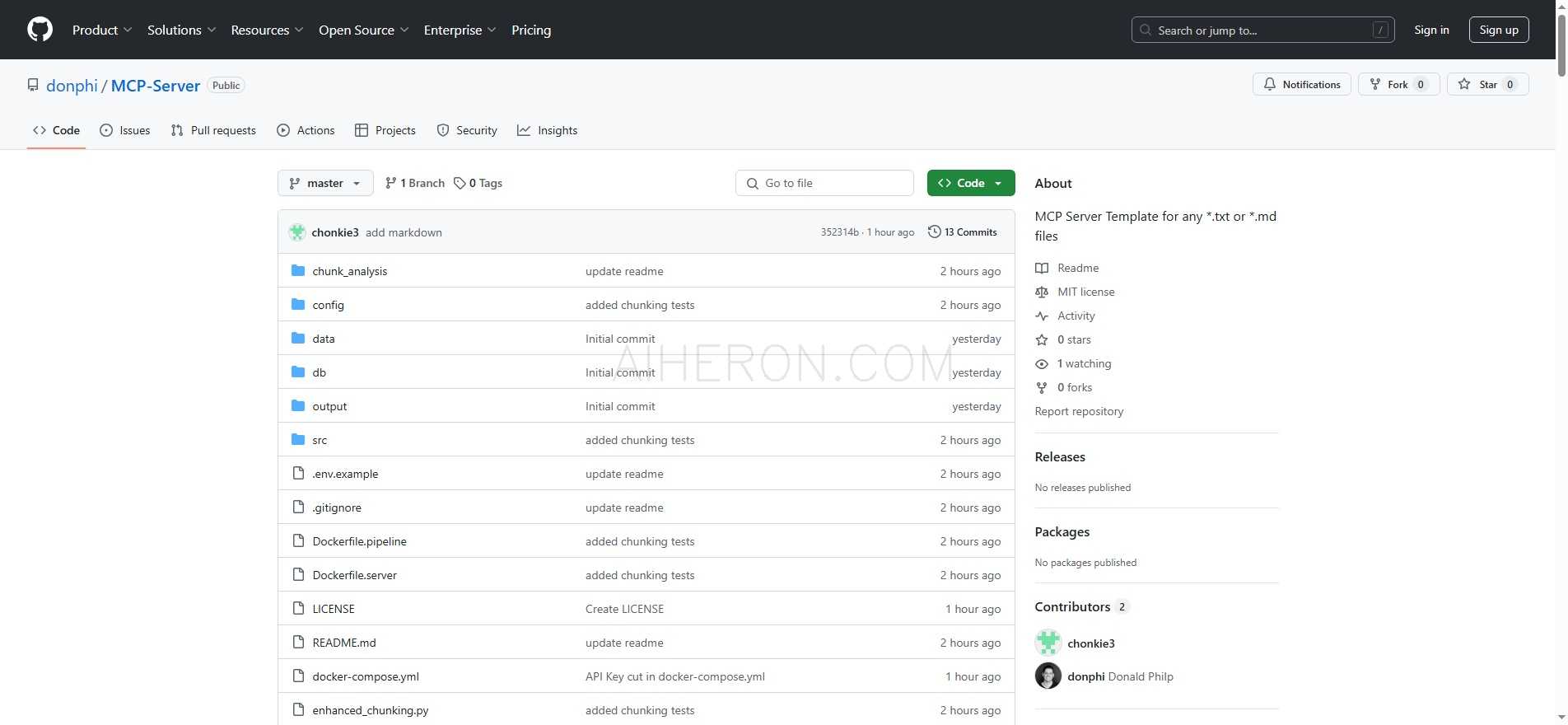This screenshot has width=1568, height=725.
Task: Open the add markdown commit message
Action: pos(404,232)
